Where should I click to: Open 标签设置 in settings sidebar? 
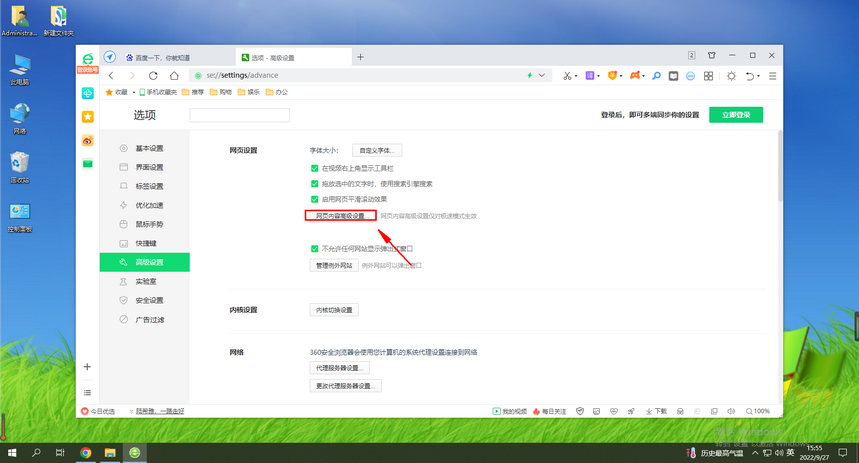[x=145, y=186]
